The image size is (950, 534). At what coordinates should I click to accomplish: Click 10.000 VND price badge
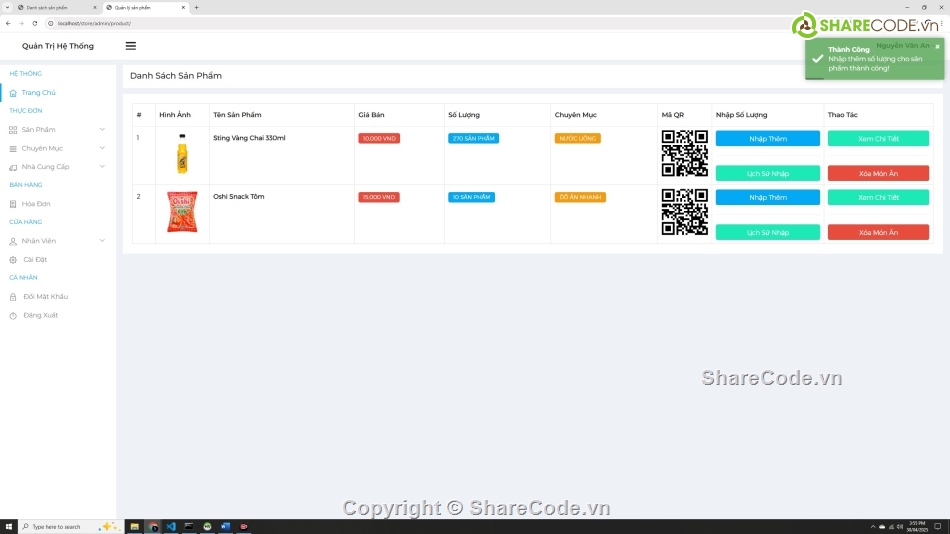click(x=379, y=139)
